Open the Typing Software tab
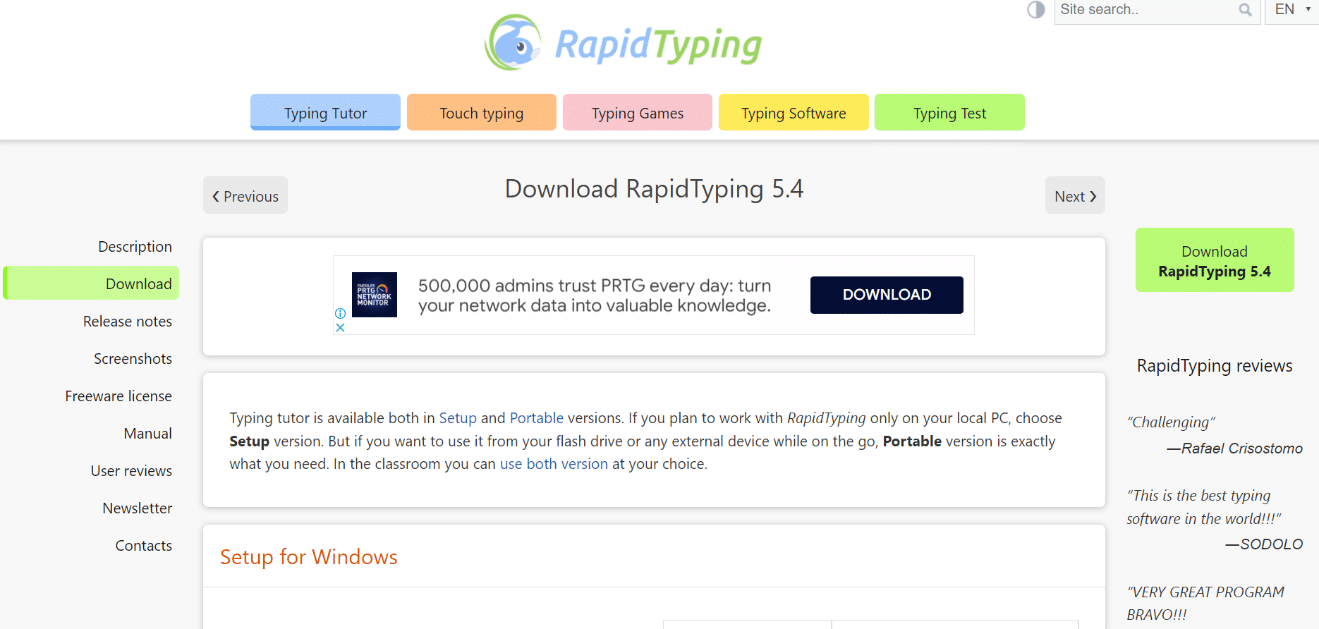 793,113
